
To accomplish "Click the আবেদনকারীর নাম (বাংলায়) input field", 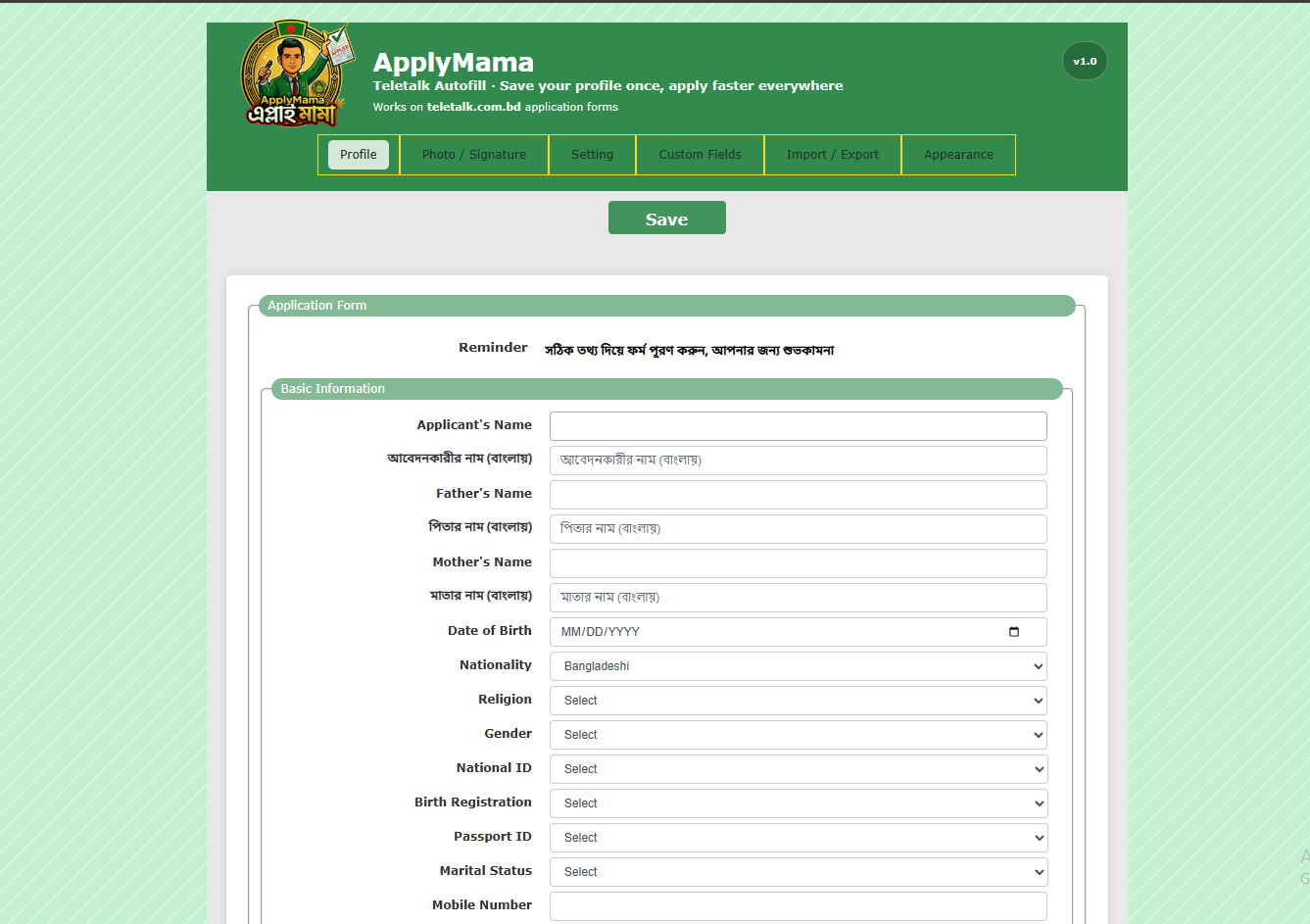I will point(799,461).
